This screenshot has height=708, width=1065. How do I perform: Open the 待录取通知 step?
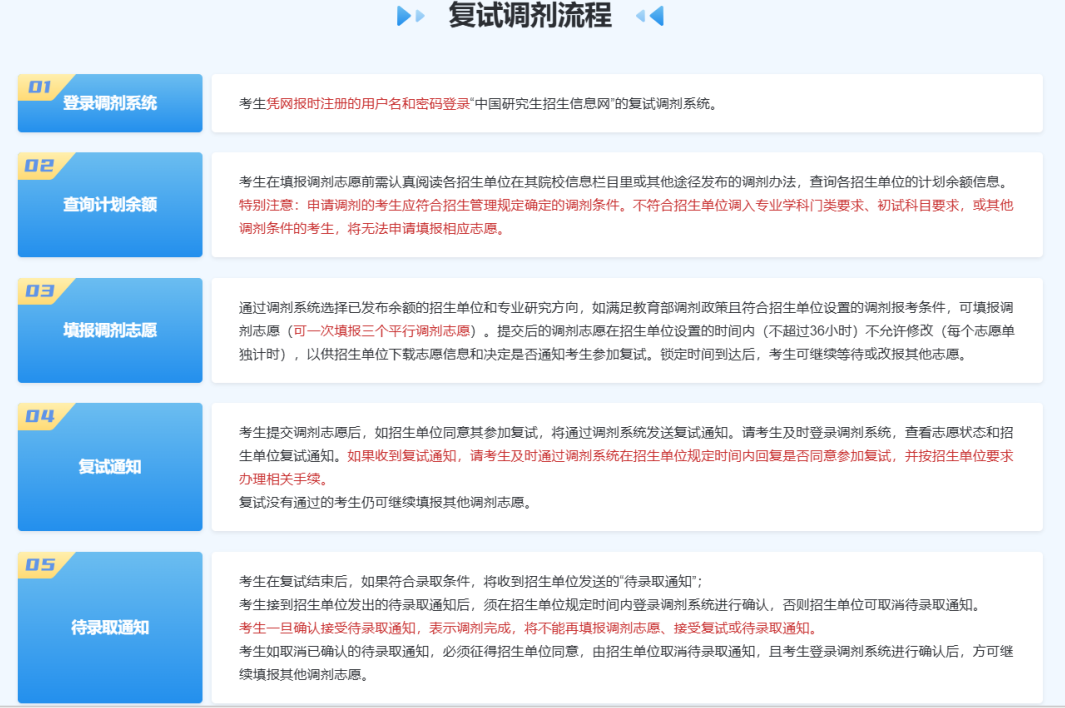[x=110, y=628]
